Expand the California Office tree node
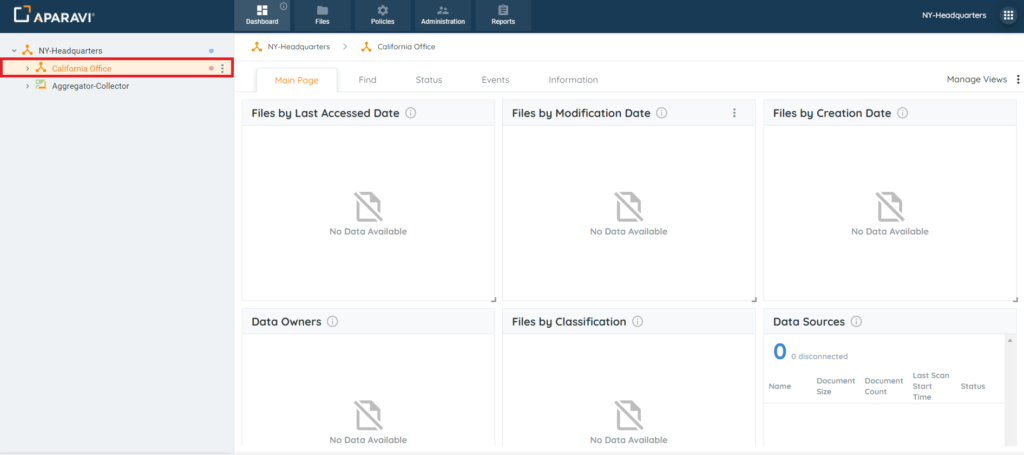 coord(27,68)
